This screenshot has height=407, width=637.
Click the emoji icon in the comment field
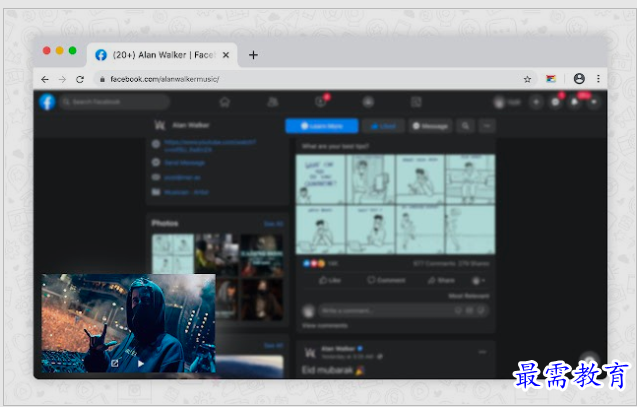coord(458,311)
